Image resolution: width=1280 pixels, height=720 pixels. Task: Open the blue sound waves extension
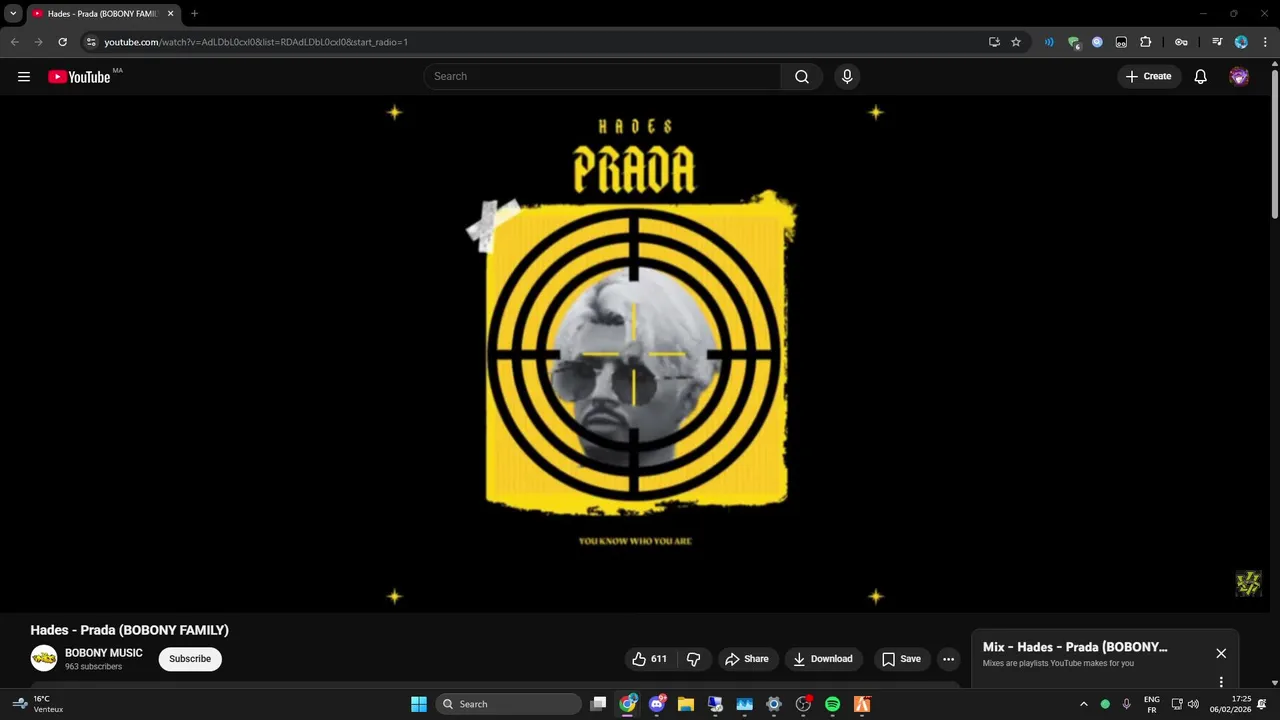(x=1049, y=42)
